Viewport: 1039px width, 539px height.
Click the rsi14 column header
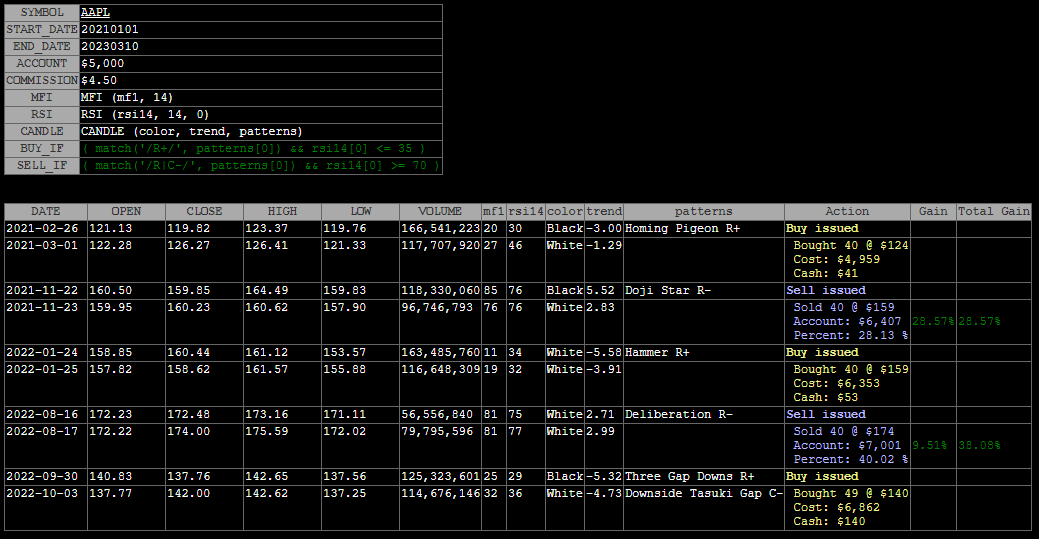click(x=526, y=211)
